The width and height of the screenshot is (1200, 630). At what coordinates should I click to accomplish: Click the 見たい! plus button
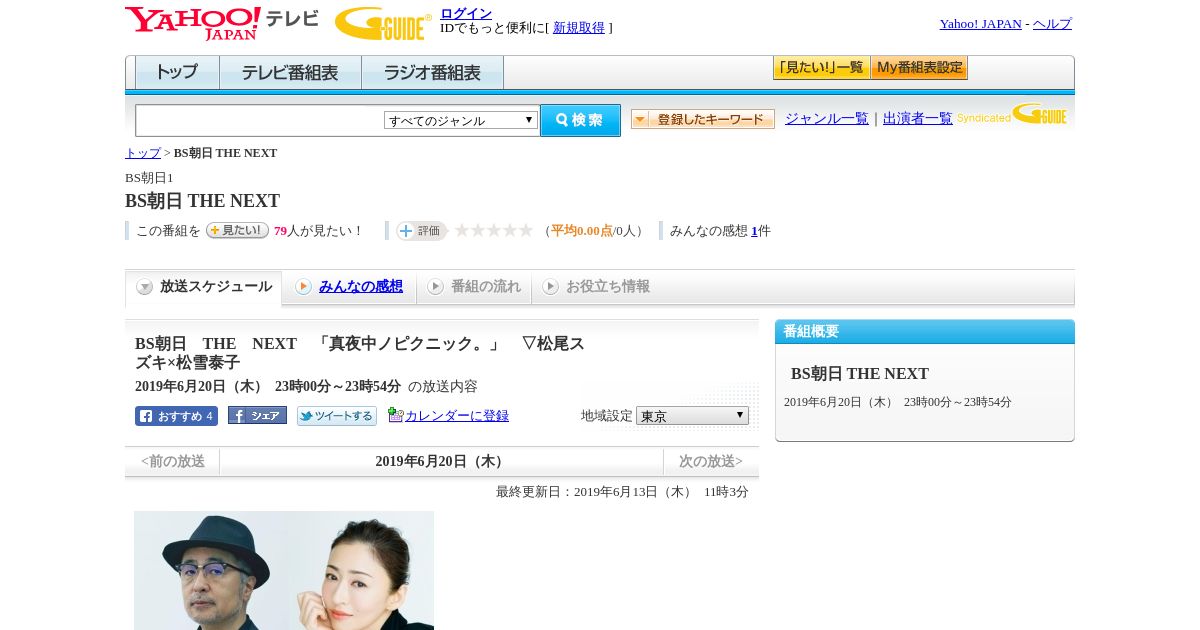point(237,230)
